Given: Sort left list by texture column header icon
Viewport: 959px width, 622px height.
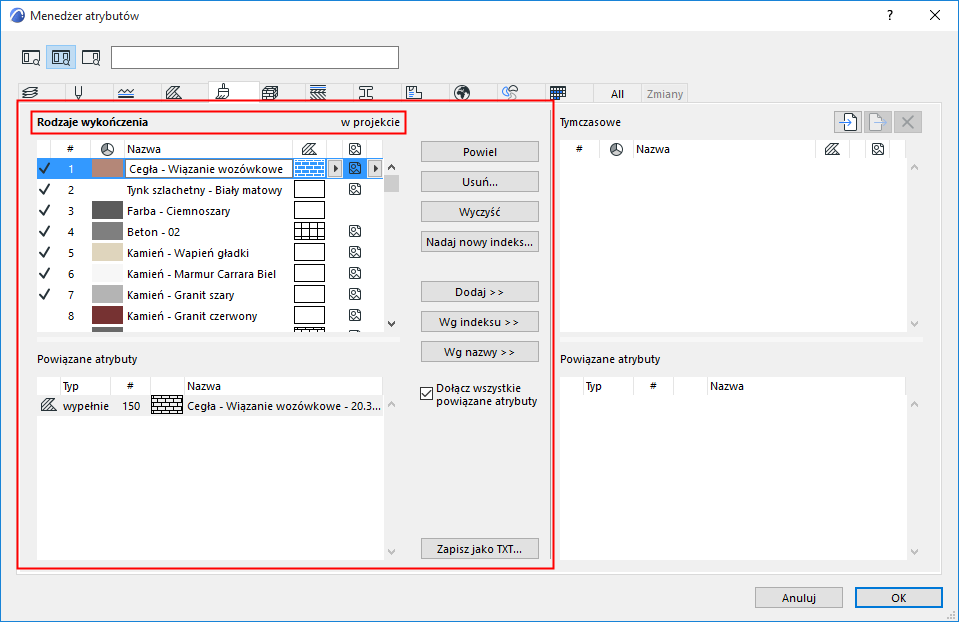Looking at the screenshot, I should pos(355,149).
